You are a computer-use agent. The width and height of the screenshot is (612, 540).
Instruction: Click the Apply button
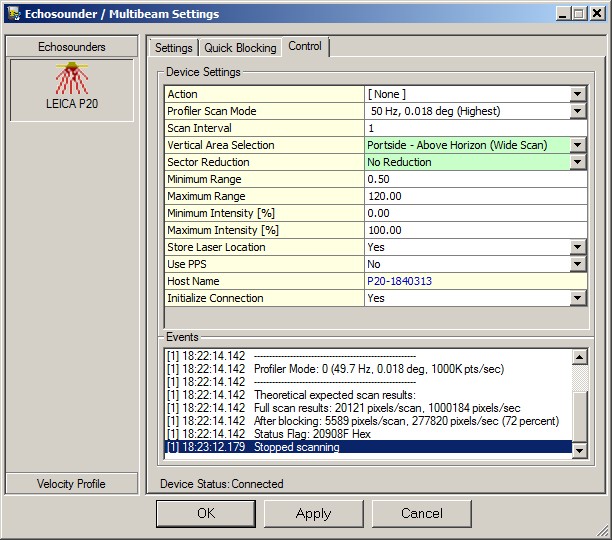[313, 513]
